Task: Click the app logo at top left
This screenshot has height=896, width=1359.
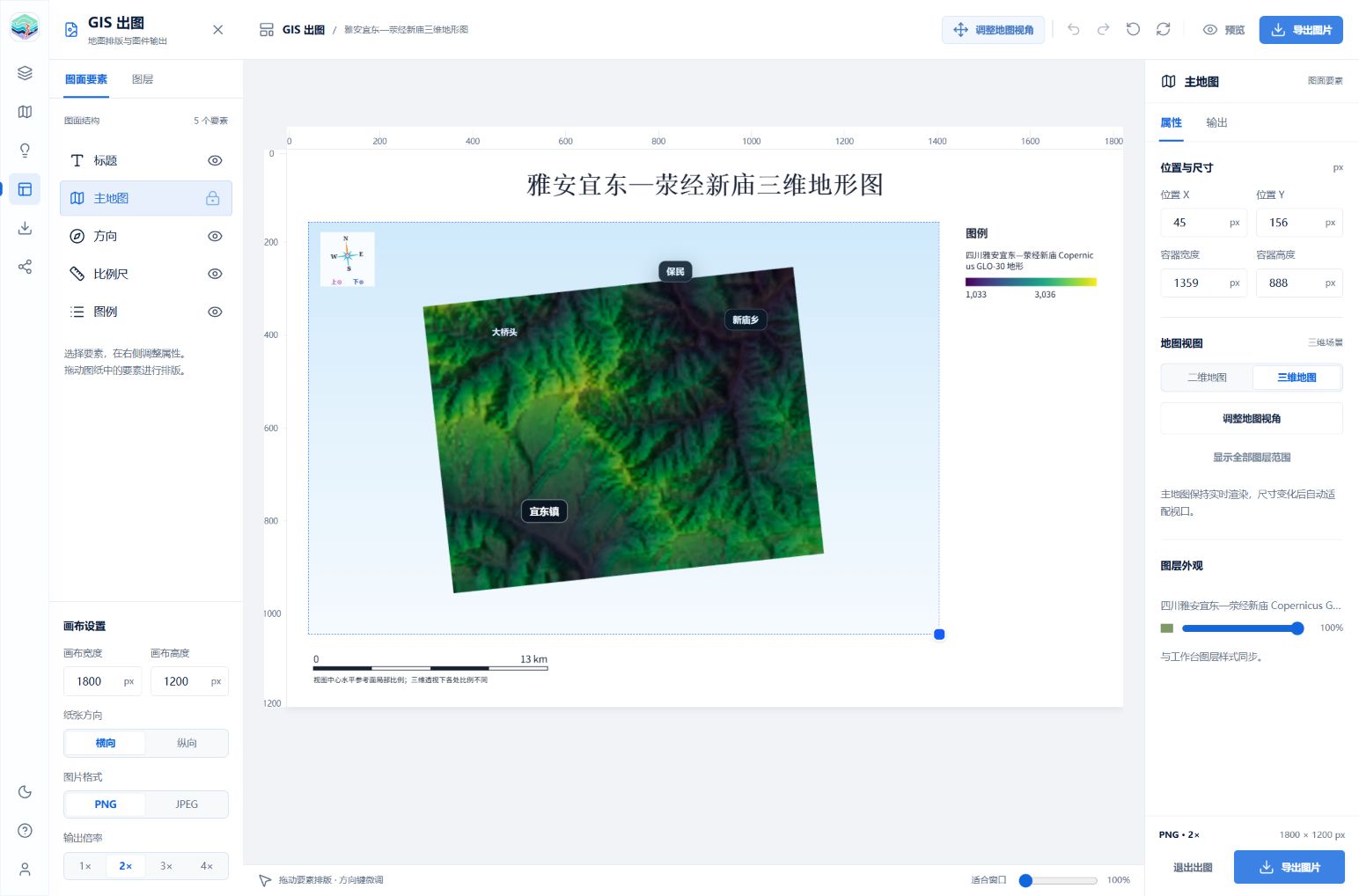Action: (x=25, y=26)
